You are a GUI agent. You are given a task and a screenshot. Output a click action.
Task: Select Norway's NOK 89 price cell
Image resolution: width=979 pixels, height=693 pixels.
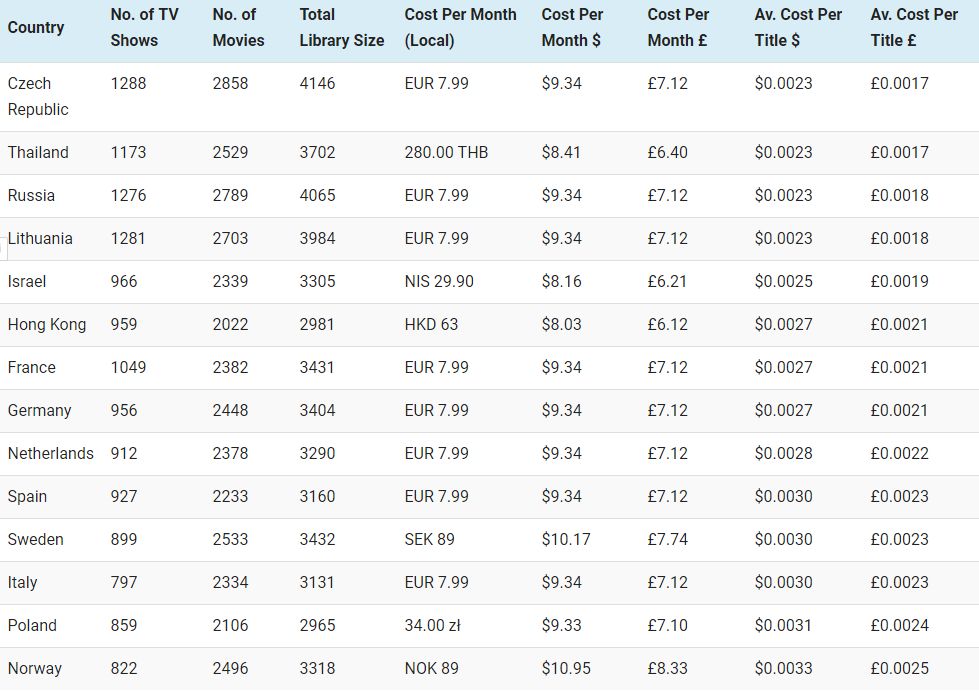coord(431,668)
